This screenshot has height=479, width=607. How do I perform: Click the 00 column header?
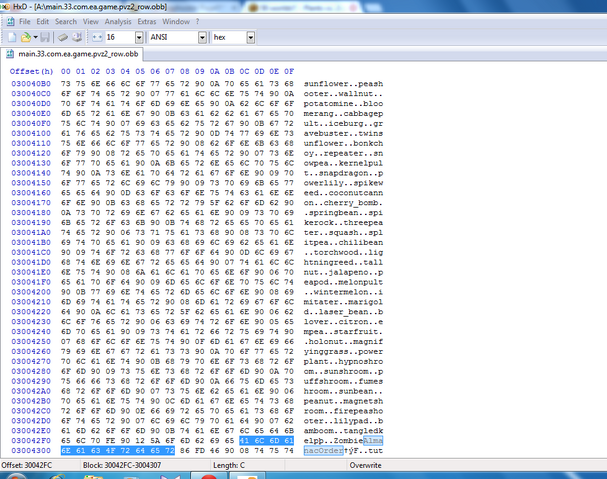[66, 71]
